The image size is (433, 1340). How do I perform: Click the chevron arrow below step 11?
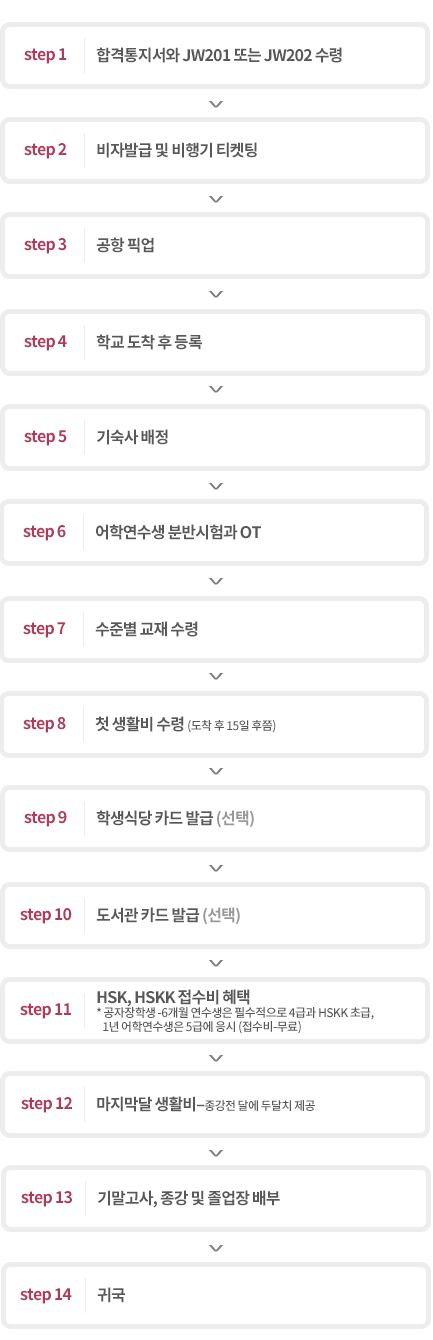[x=216, y=1058]
